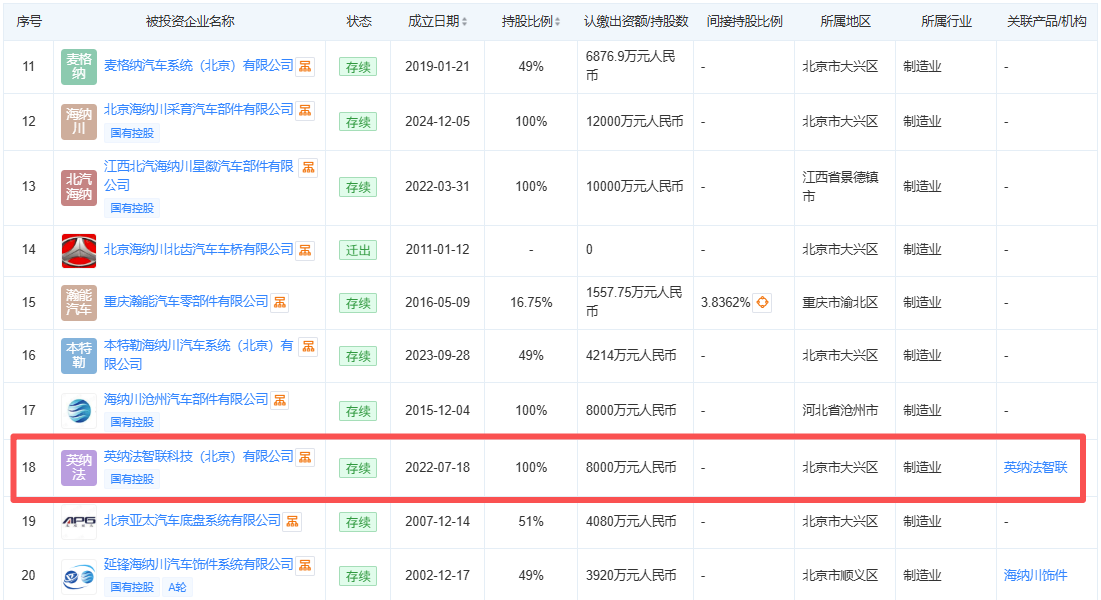1101x600 pixels.
Task: Open 北京亚太汽车底盘系统有限公司 company page
Action: tap(192, 521)
